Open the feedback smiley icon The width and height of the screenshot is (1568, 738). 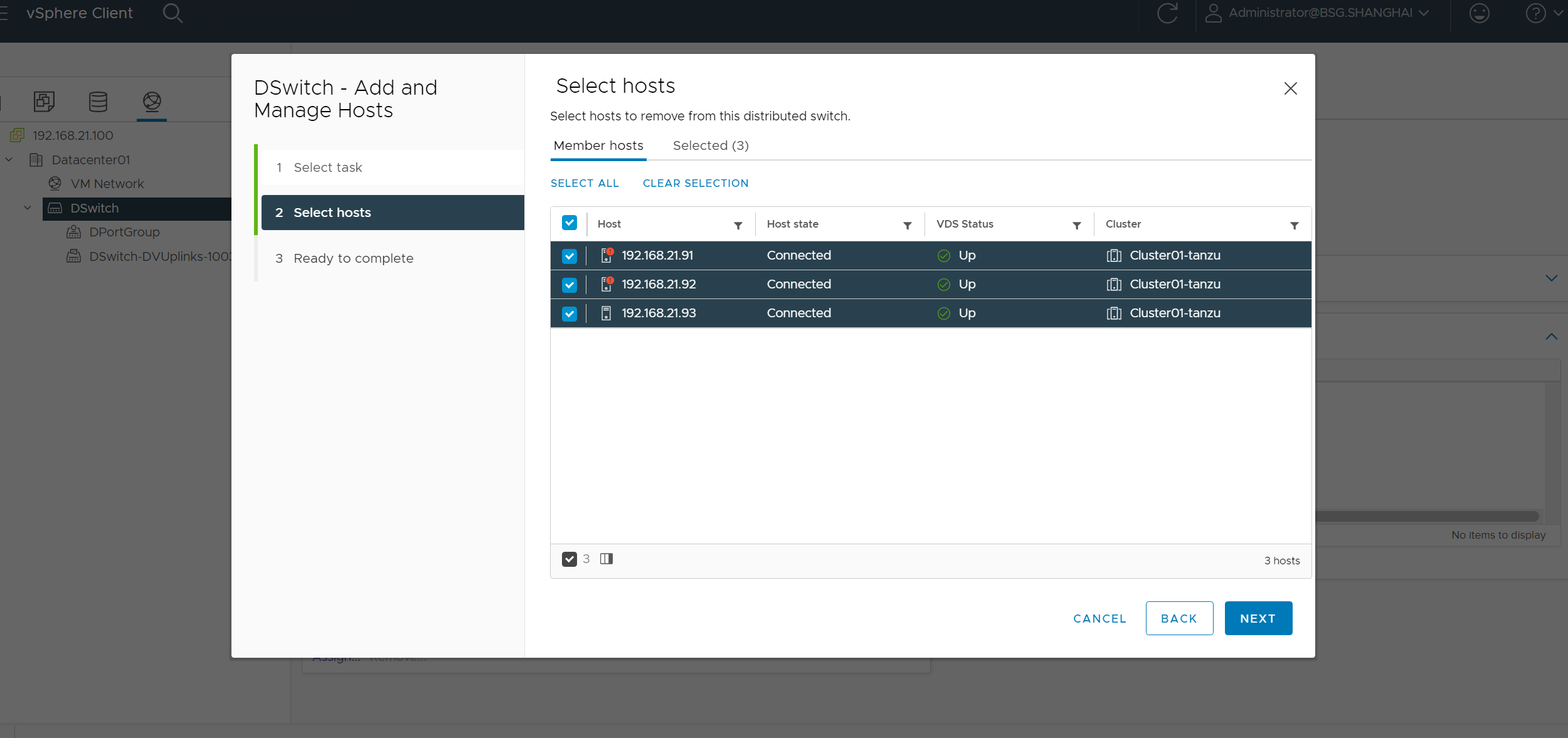click(x=1479, y=13)
